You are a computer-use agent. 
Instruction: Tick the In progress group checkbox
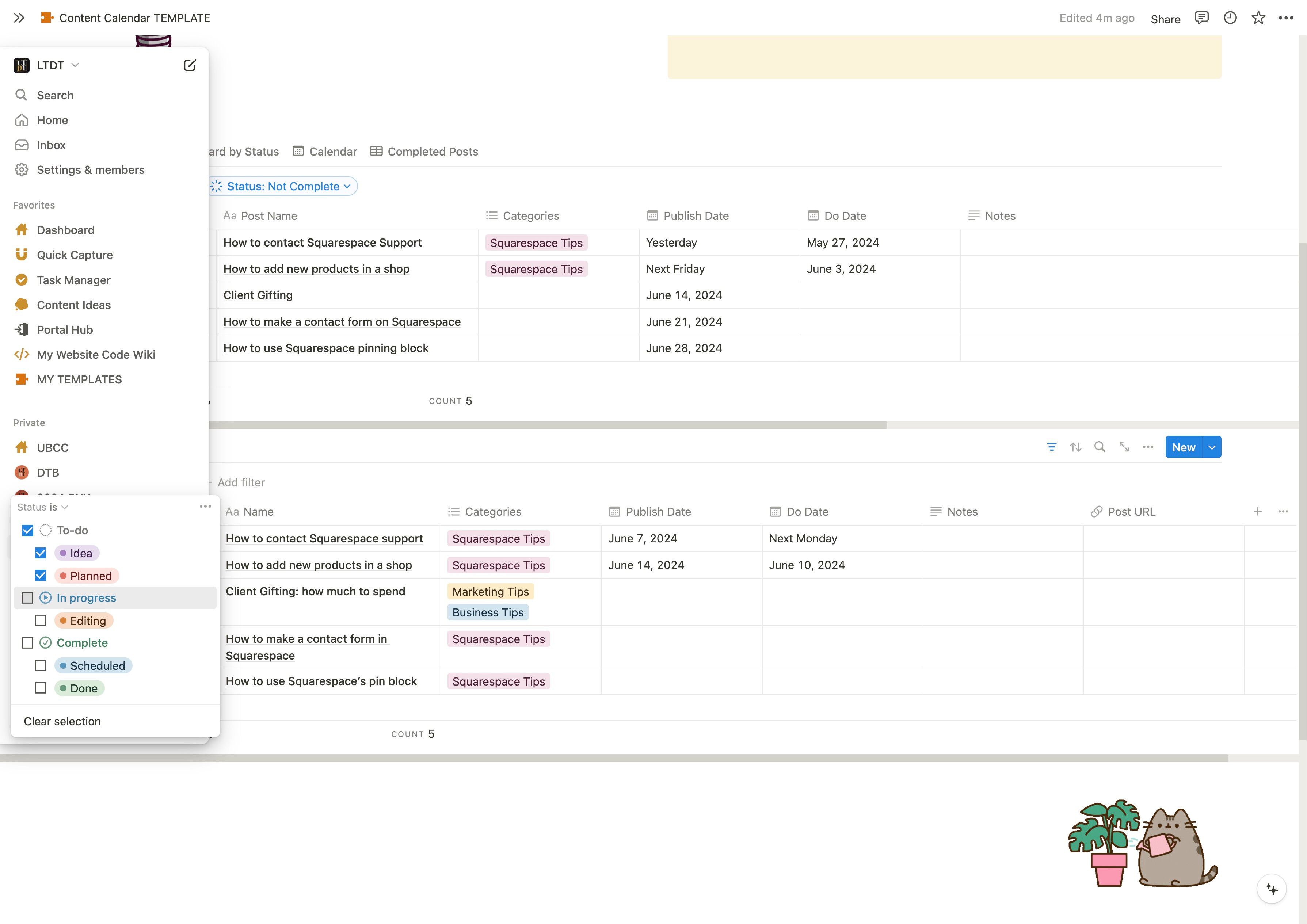[27, 598]
